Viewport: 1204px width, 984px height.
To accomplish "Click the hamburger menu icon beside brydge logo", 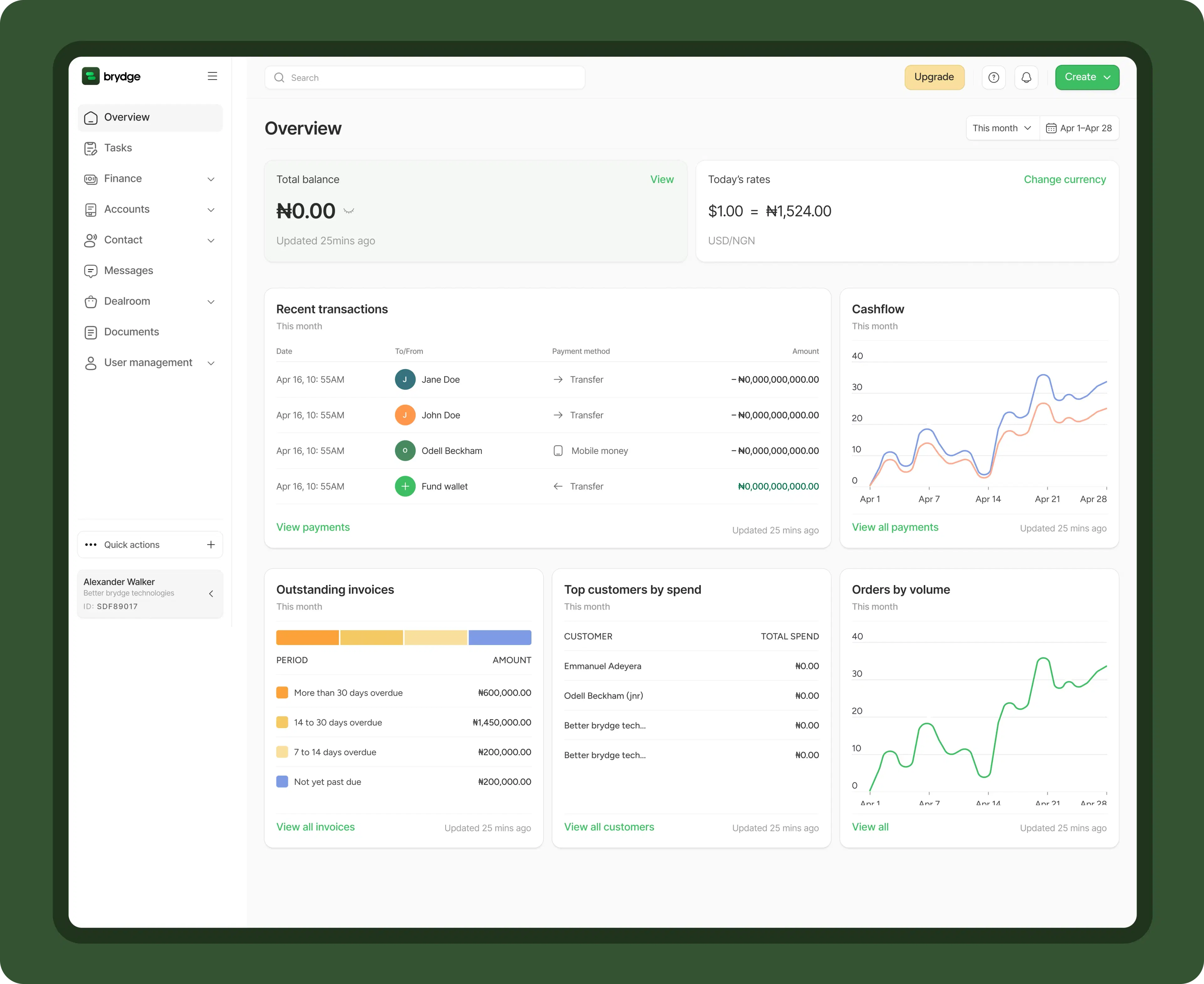I will 212,76.
